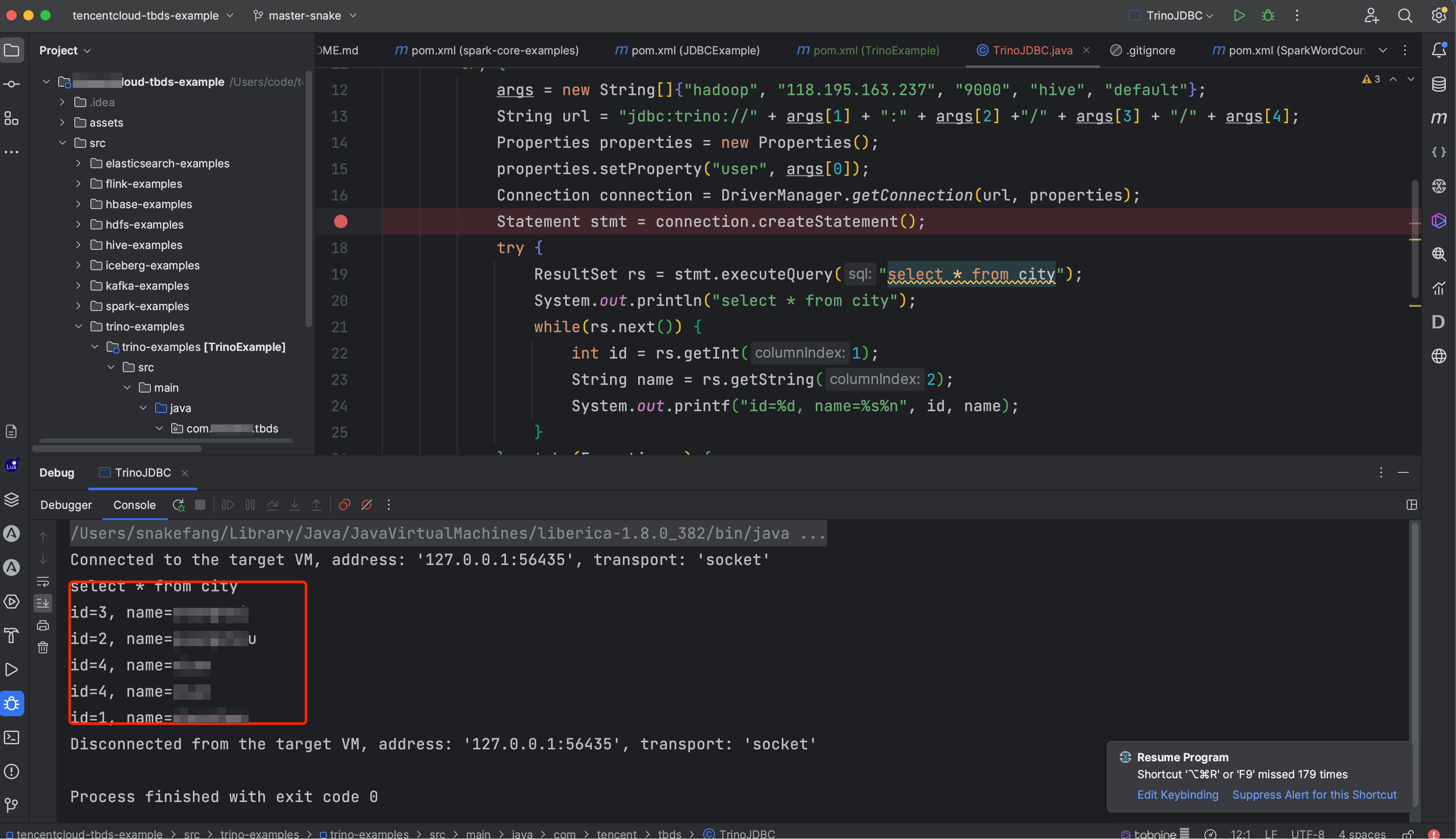Toggle the breakpoint on createStatement line

tap(340, 221)
